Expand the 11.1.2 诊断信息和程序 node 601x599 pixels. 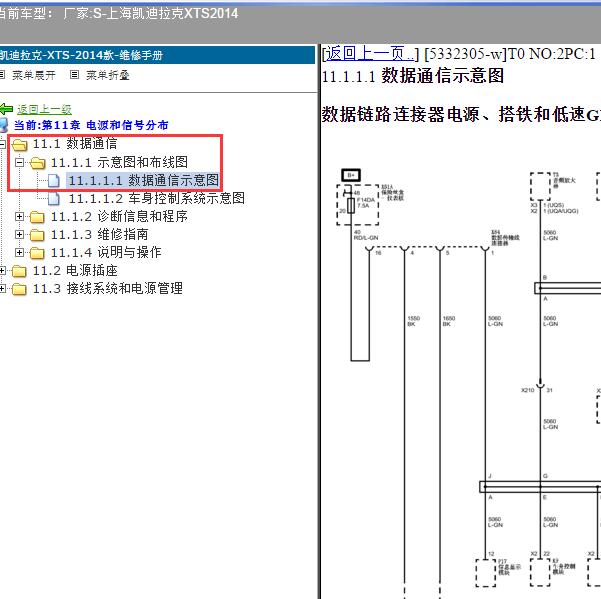coord(19,217)
